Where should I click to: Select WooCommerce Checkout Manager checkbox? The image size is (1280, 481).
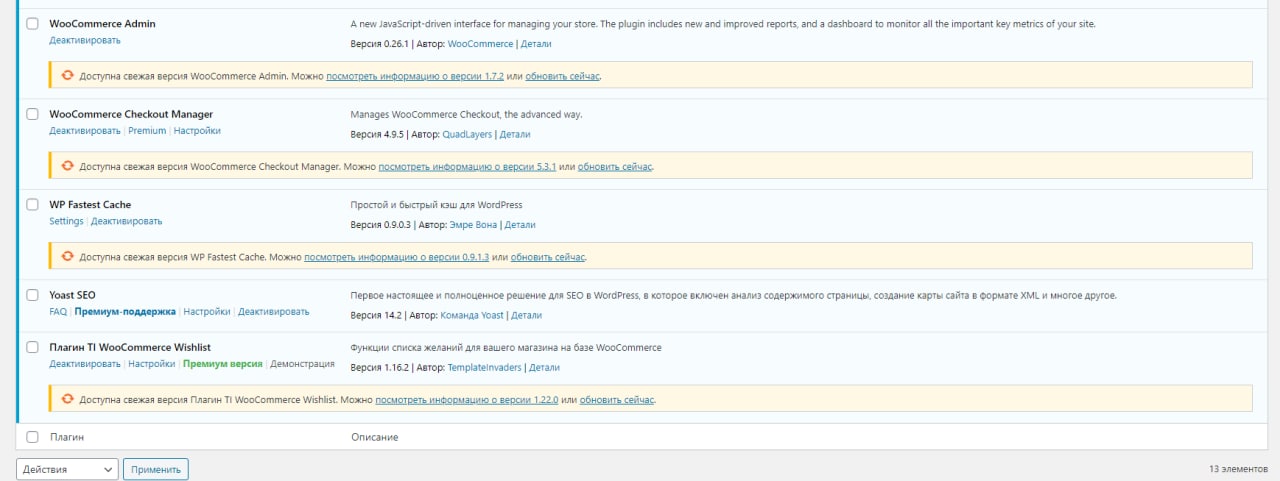coord(32,114)
